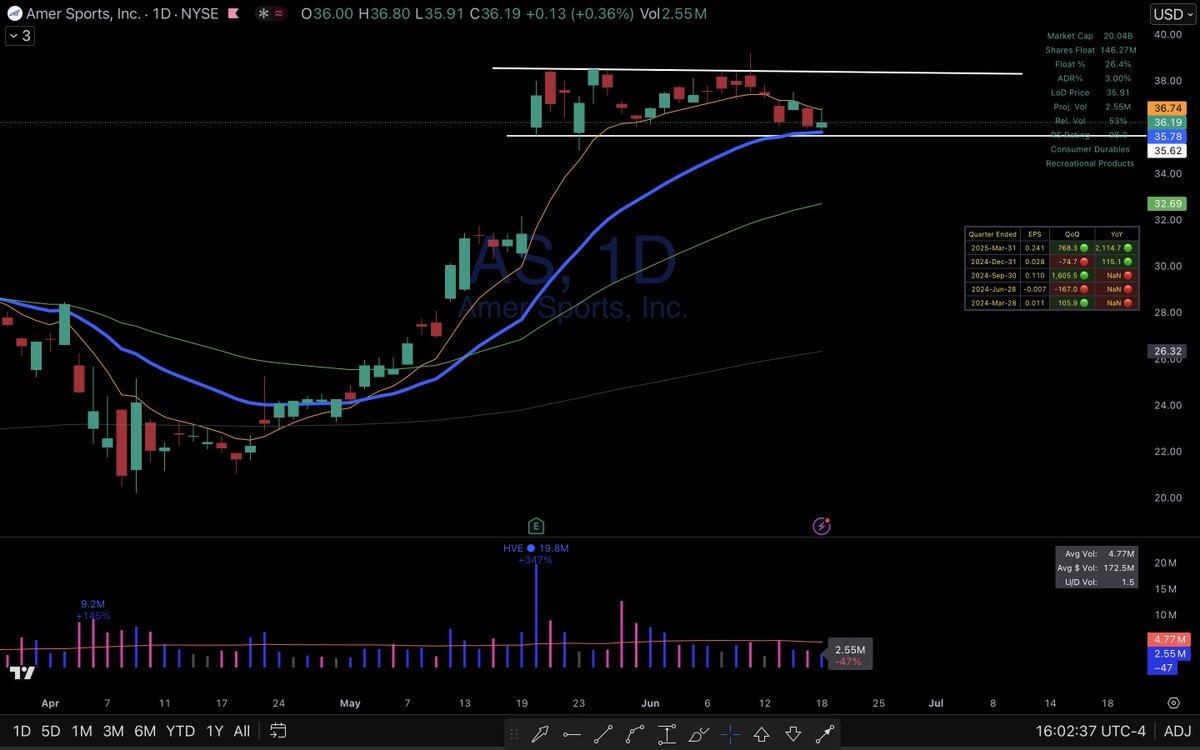Click the red 4.77M volume label
The image size is (1200, 750).
pyautogui.click(x=1169, y=638)
